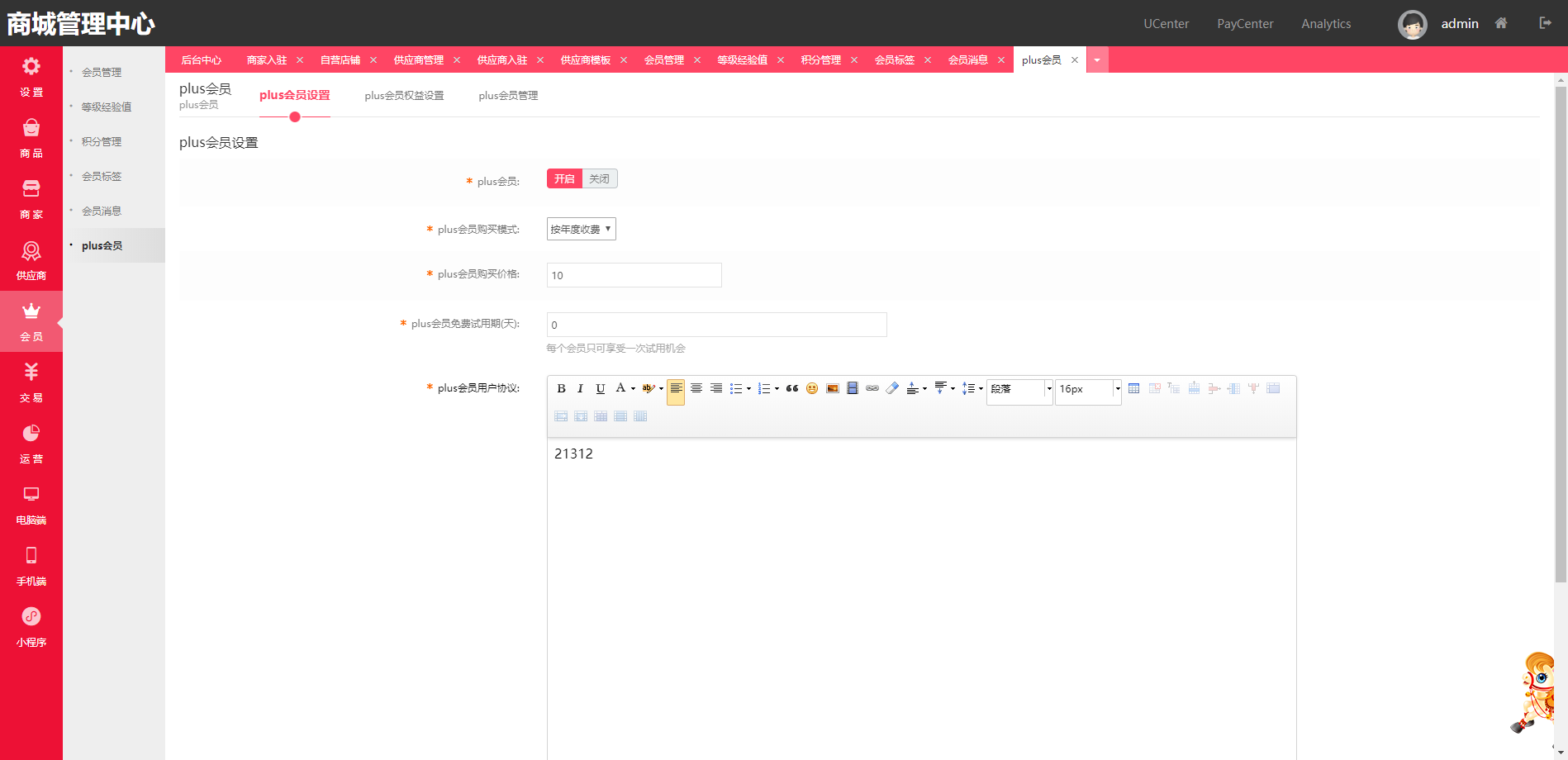1568x760 pixels.
Task: Expand the line spacing dropdown arrow
Action: [981, 388]
